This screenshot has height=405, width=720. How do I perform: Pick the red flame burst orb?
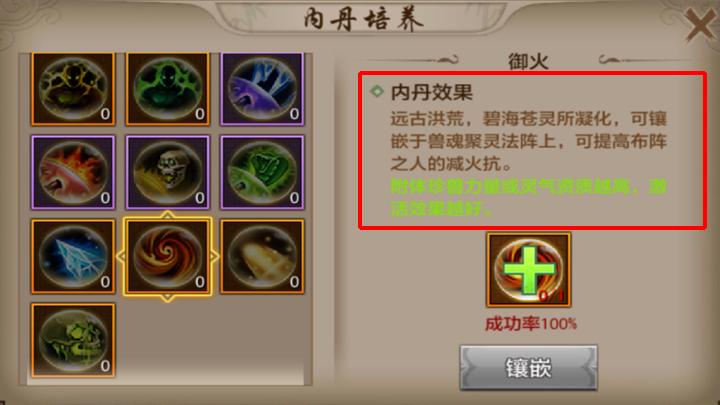pos(73,172)
